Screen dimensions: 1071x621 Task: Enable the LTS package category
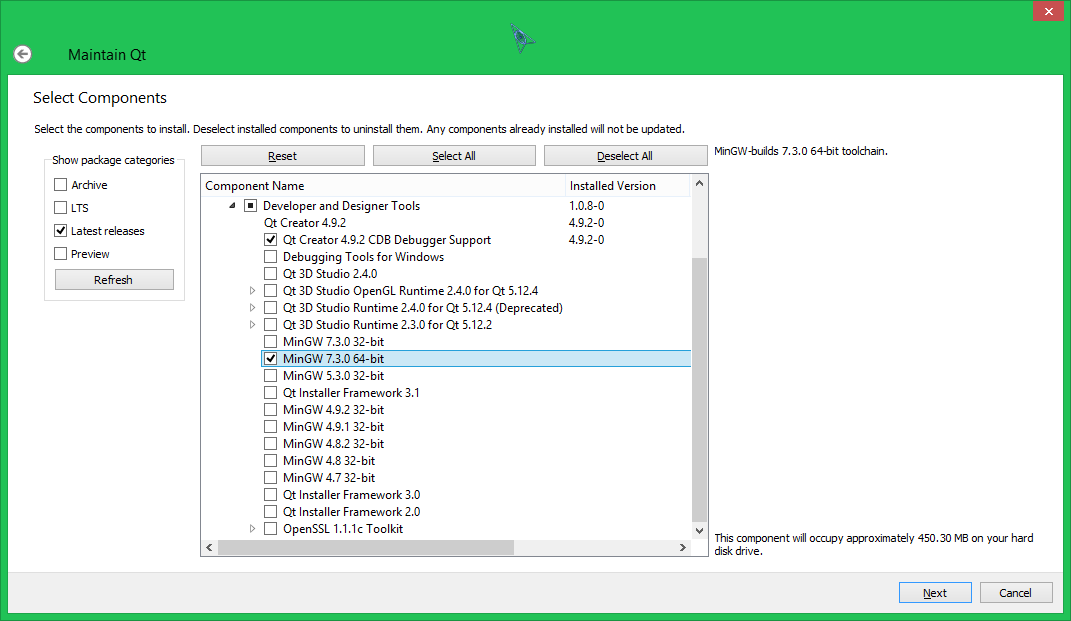click(61, 208)
